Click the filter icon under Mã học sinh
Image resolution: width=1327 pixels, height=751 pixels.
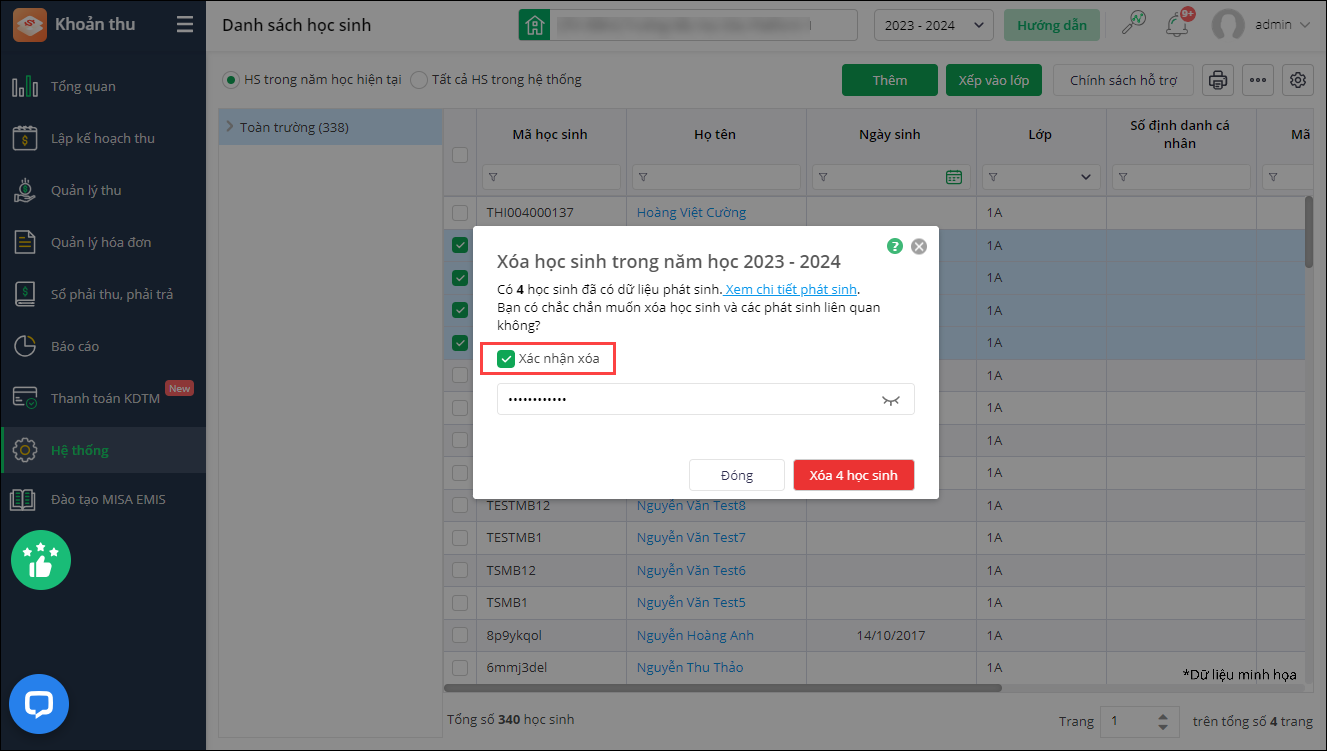pos(493,177)
